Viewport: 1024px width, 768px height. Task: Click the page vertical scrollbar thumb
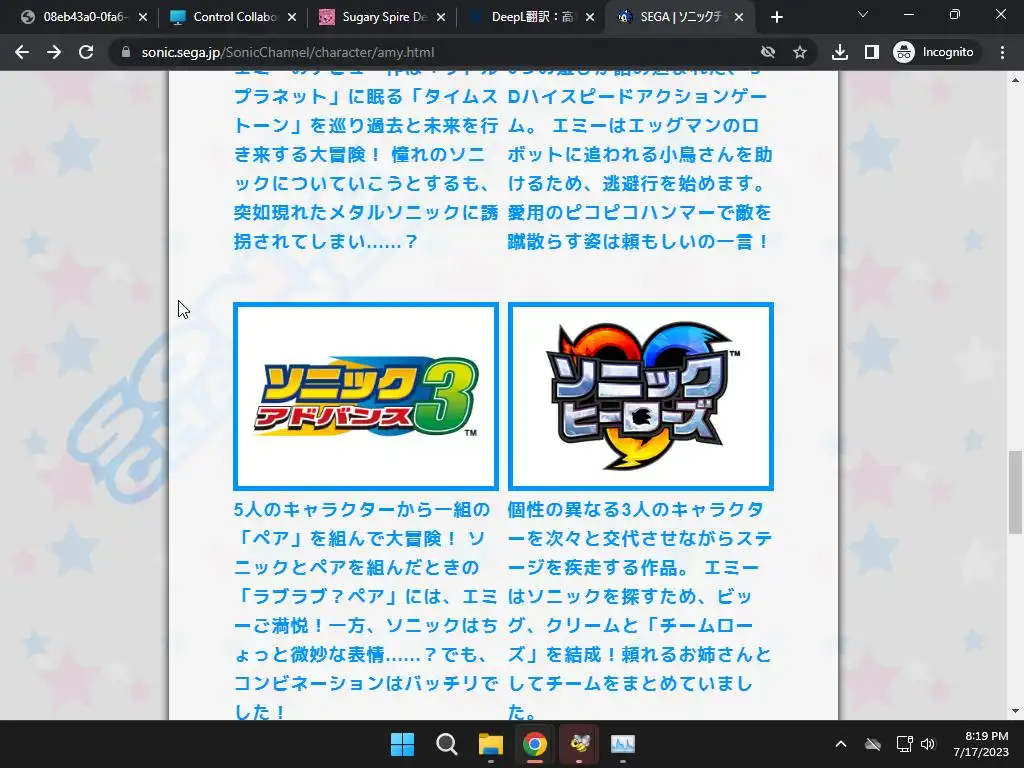point(1015,492)
